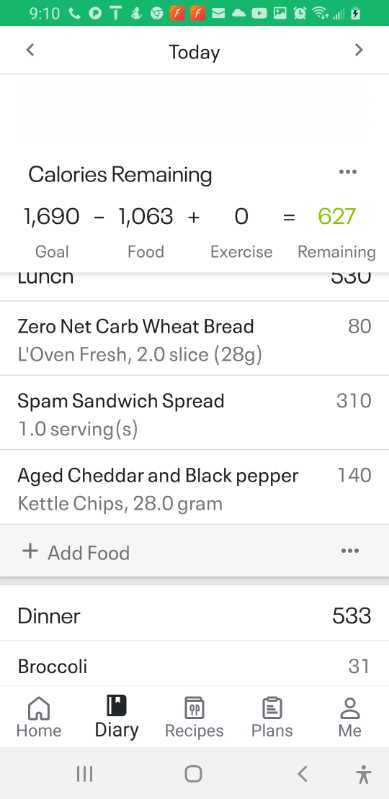Image resolution: width=389 pixels, height=799 pixels.
Task: Tap Add Food under Lunch
Action: tap(76, 552)
